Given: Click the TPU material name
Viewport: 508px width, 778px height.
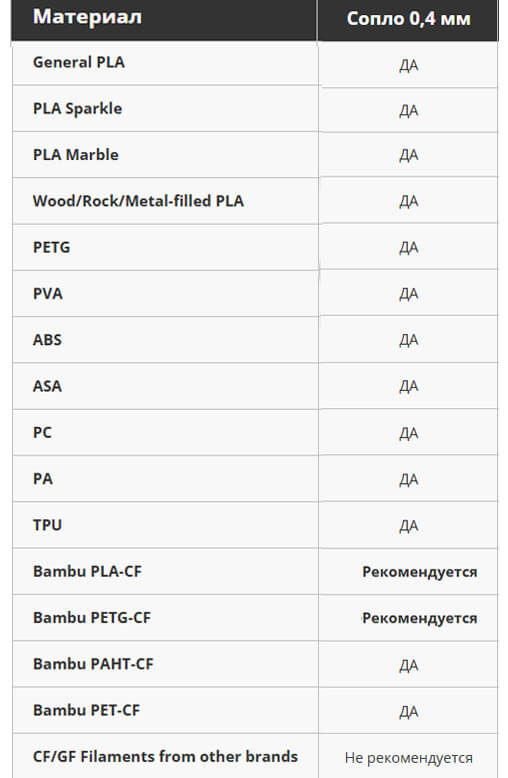Looking at the screenshot, I should point(47,525).
